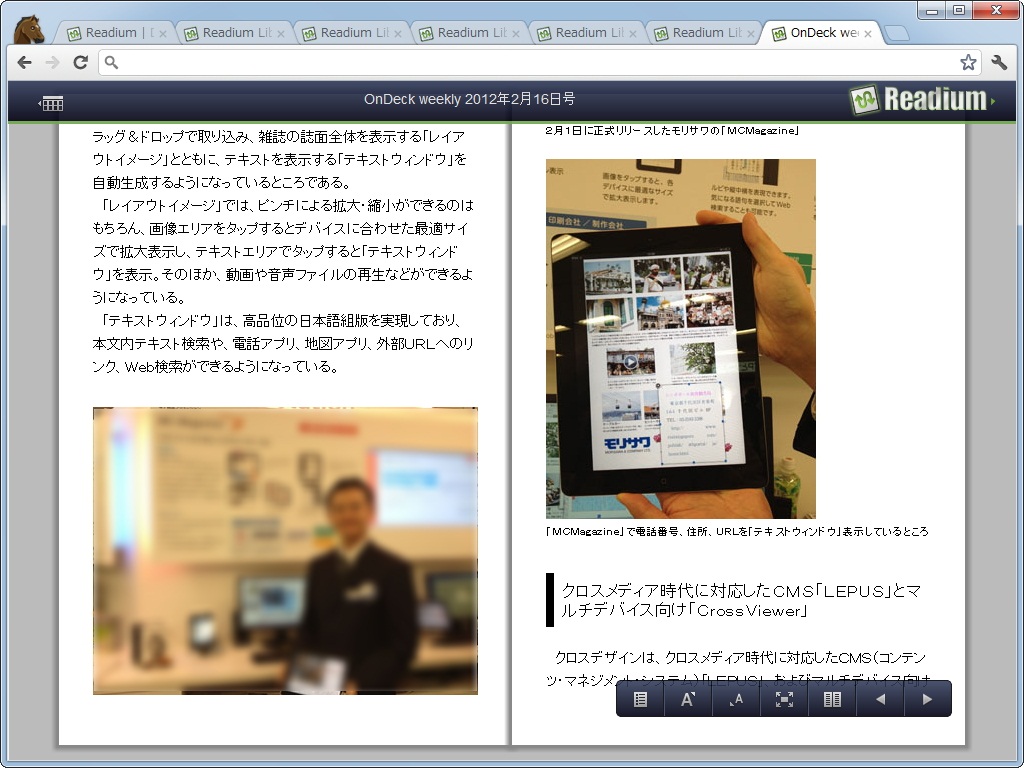
Task: Advance to the next page with right arrow
Action: 926,698
